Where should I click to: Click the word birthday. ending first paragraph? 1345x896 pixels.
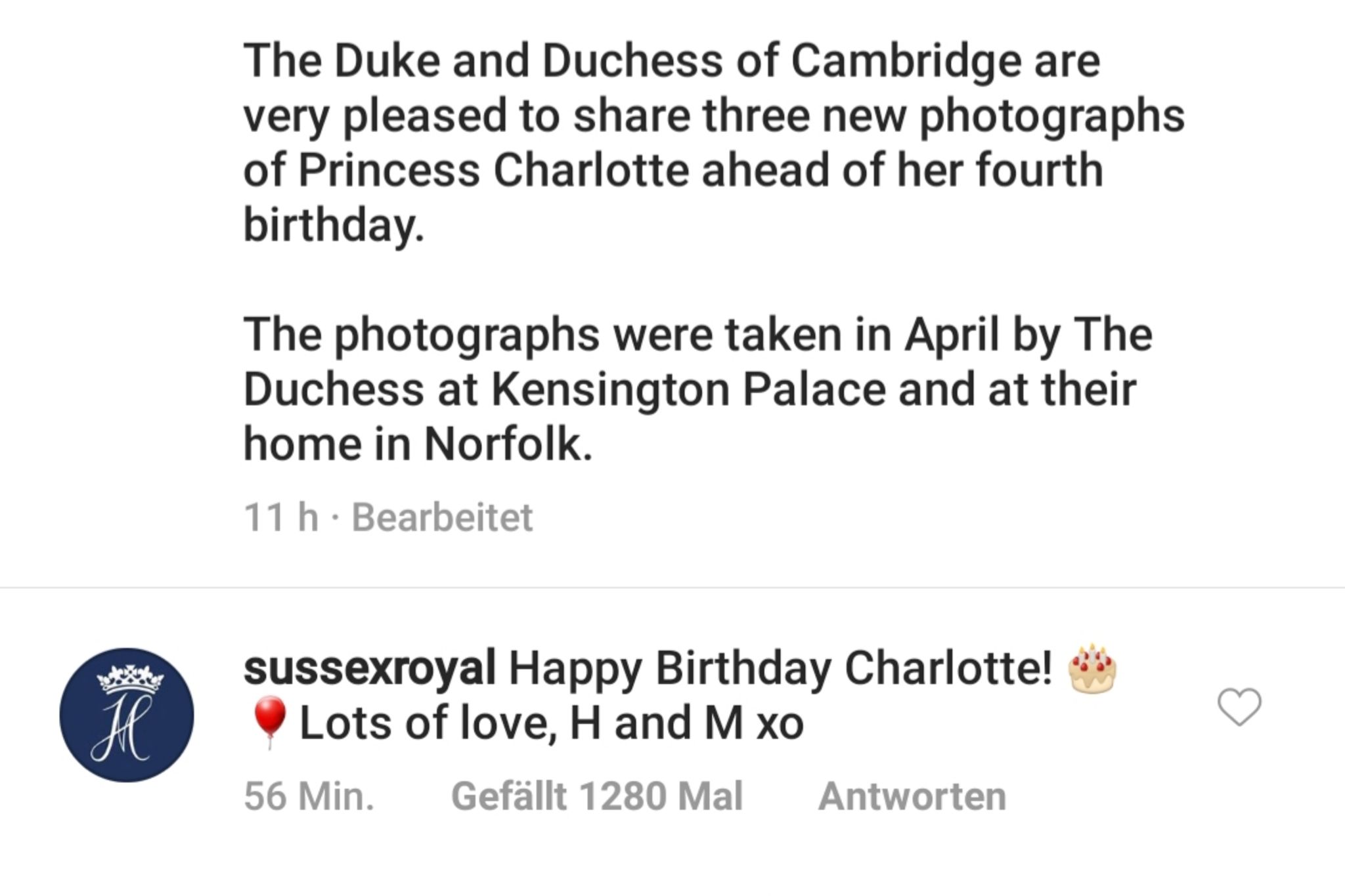(334, 224)
